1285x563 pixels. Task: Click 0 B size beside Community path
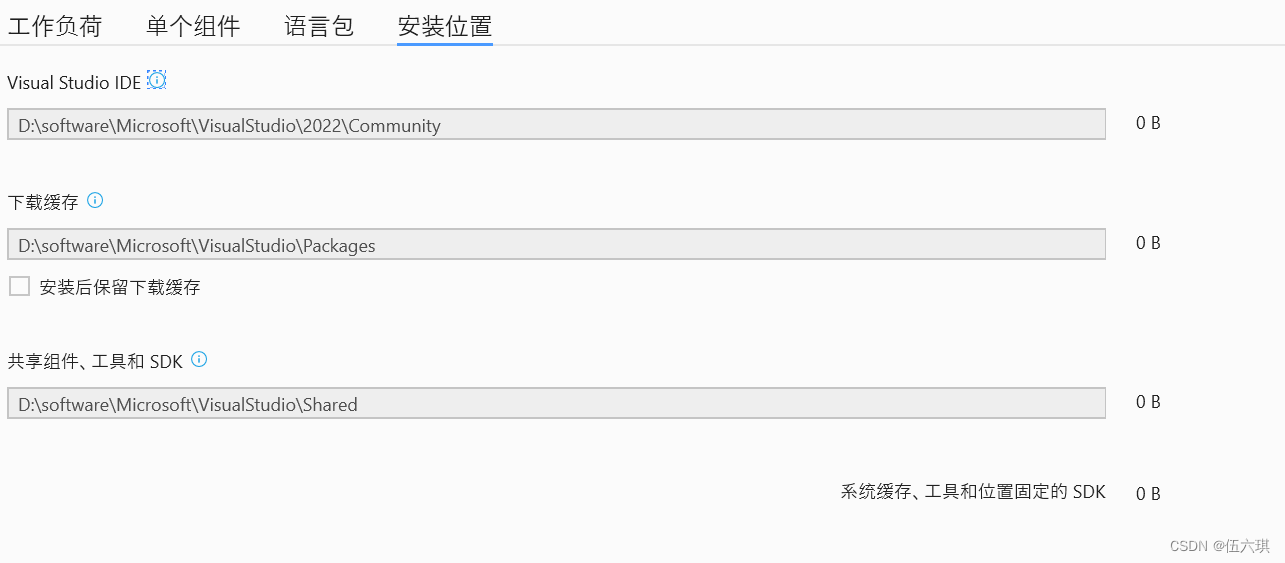click(x=1148, y=124)
